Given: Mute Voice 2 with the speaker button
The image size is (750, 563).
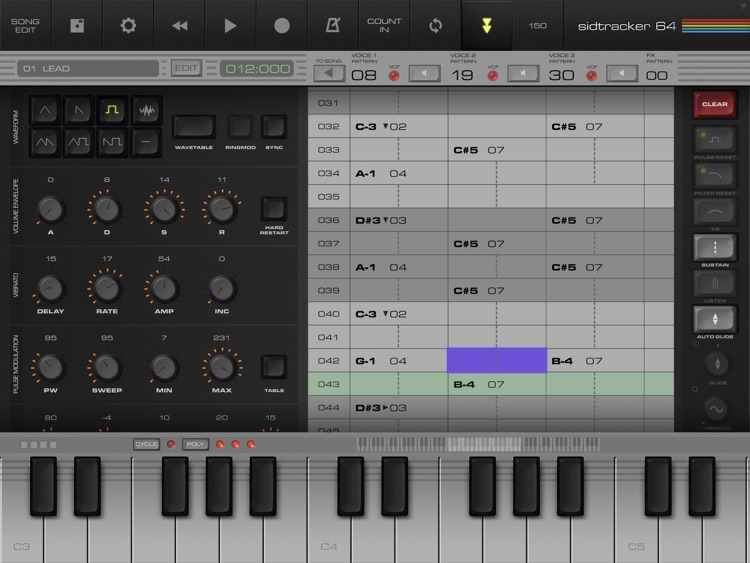Looking at the screenshot, I should coord(523,73).
